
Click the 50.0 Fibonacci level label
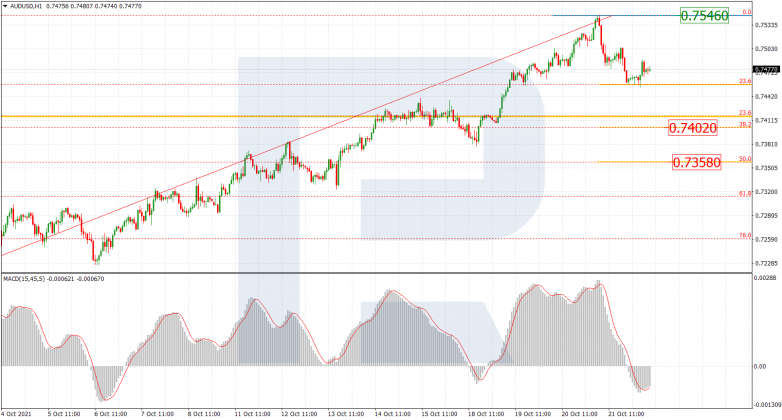pyautogui.click(x=745, y=159)
